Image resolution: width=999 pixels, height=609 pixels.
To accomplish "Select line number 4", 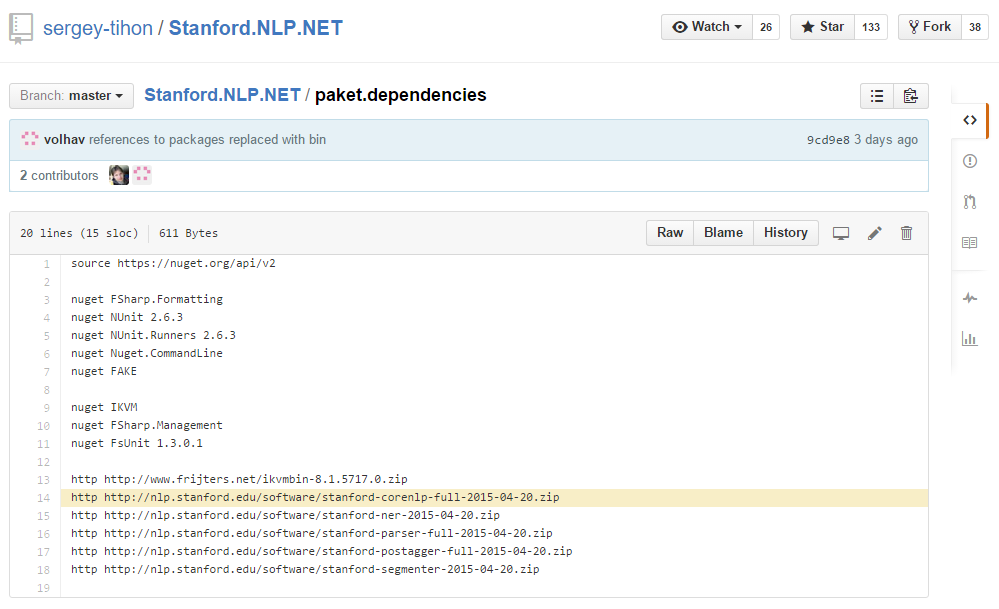I will (47, 317).
